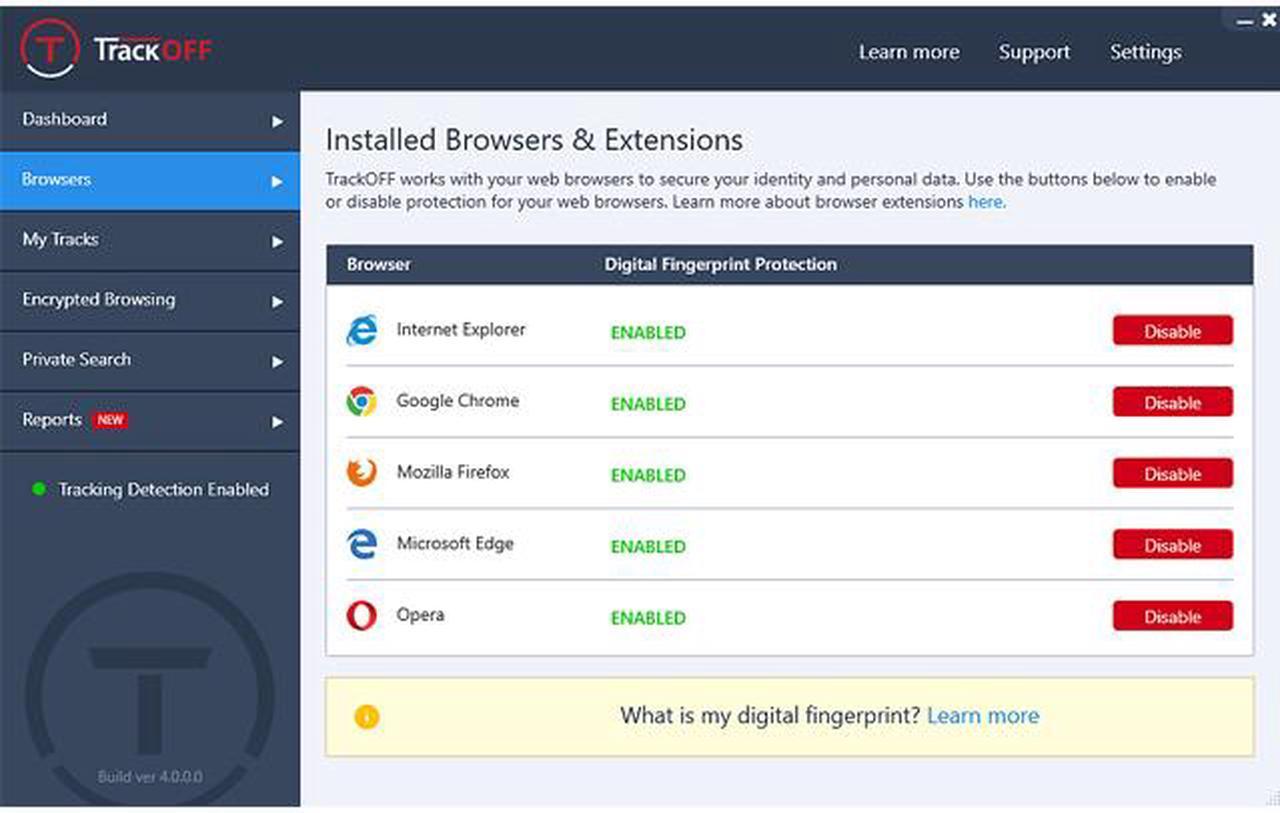Click the Installed Browsers & Extensions heading
Viewport: 1280px width, 813px height.
click(534, 140)
